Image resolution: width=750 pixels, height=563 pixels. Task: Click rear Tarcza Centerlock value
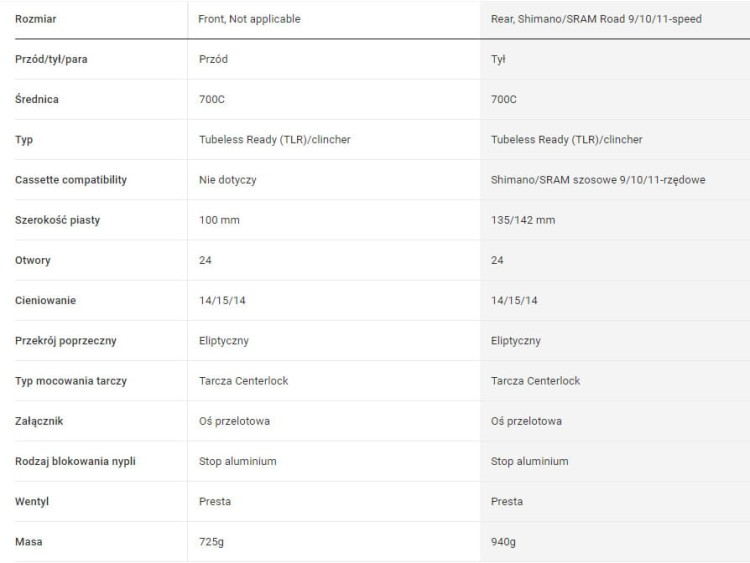535,381
